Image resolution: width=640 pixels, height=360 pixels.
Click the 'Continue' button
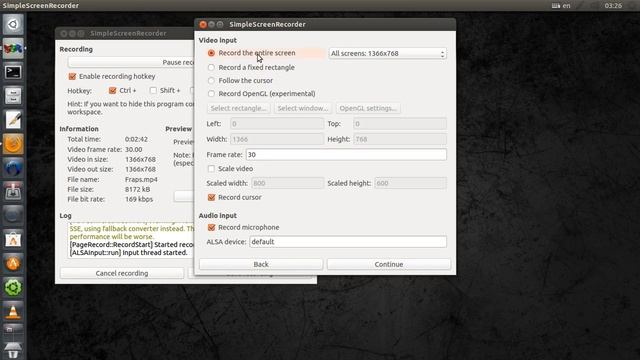click(x=389, y=264)
